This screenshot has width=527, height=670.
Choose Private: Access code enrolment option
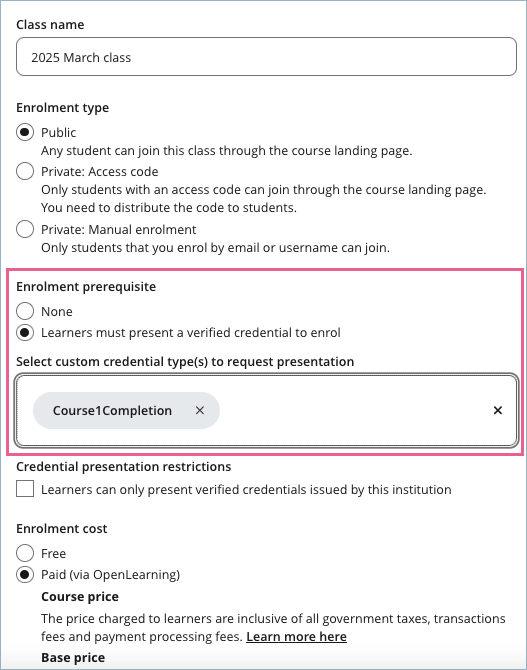tap(25, 171)
